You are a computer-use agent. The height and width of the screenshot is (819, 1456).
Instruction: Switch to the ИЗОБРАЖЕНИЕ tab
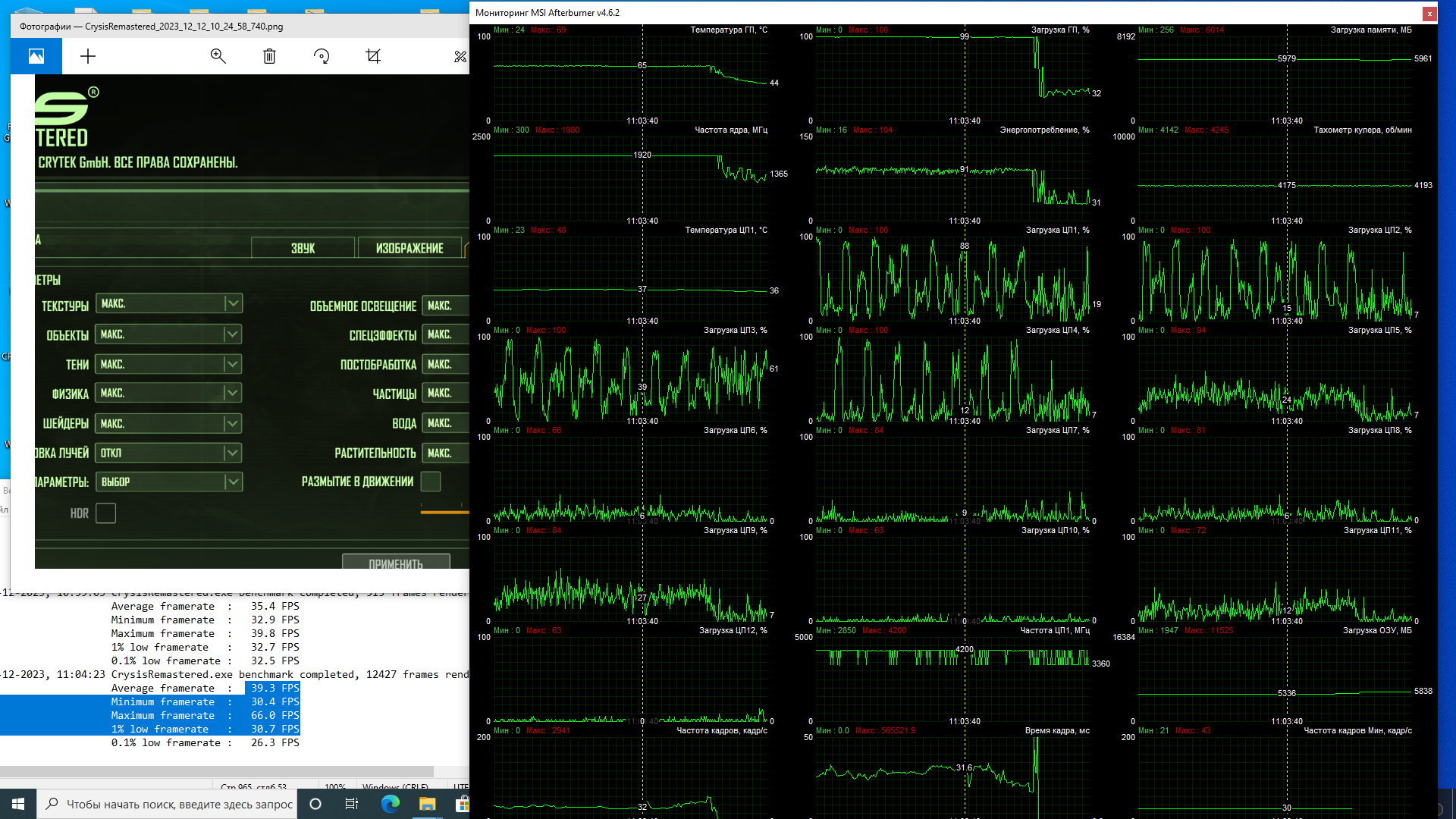pyautogui.click(x=409, y=248)
